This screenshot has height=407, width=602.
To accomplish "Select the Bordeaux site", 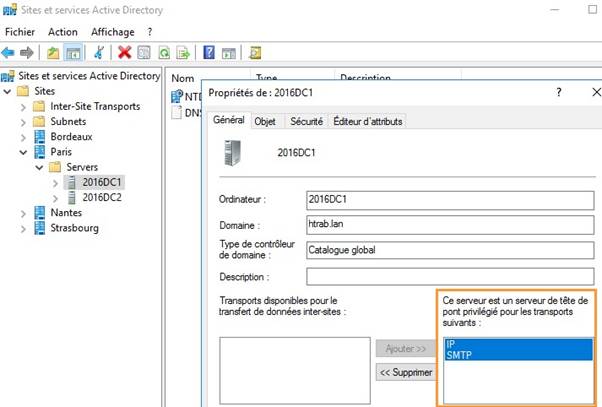I will [x=71, y=137].
